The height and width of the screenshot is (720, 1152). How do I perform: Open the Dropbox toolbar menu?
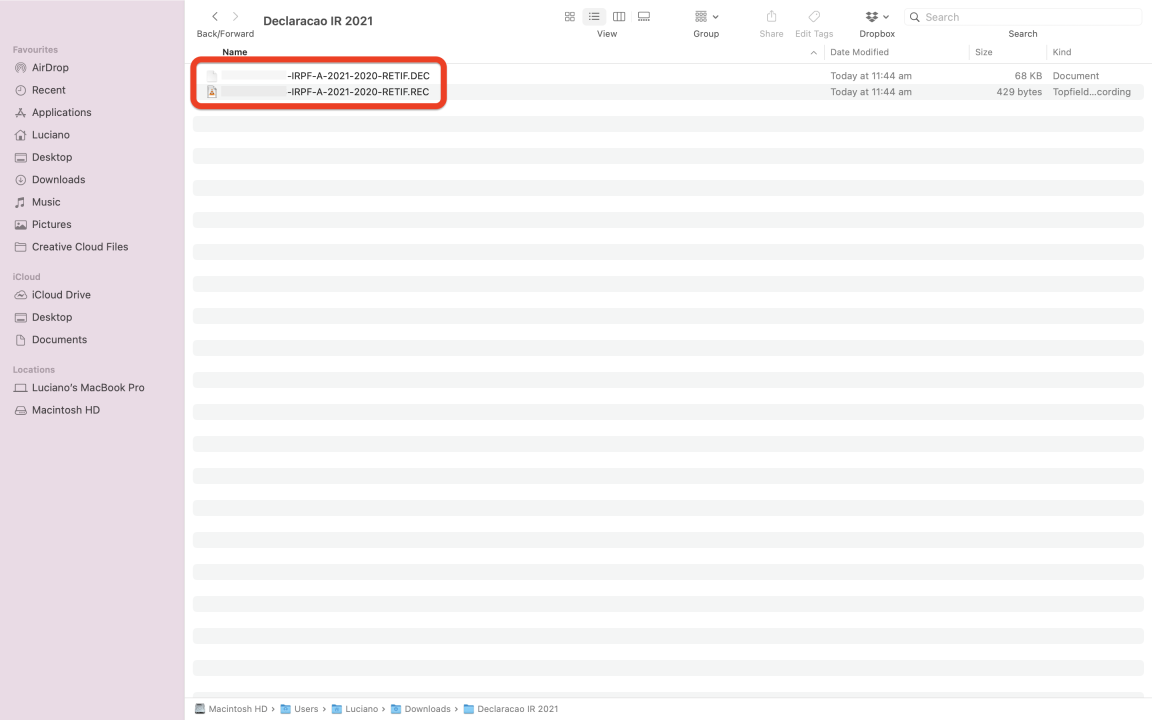click(877, 17)
